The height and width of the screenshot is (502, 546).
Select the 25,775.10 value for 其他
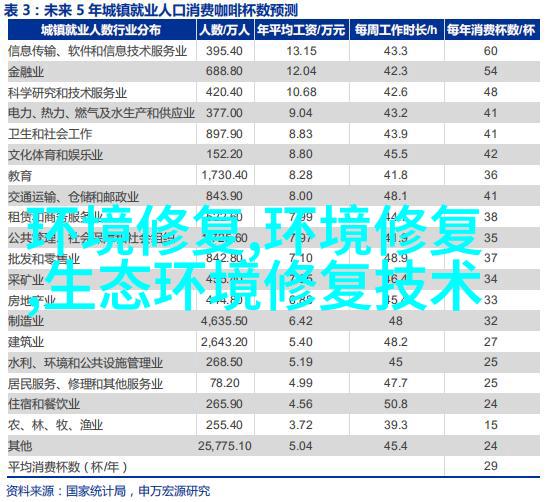coord(225,446)
